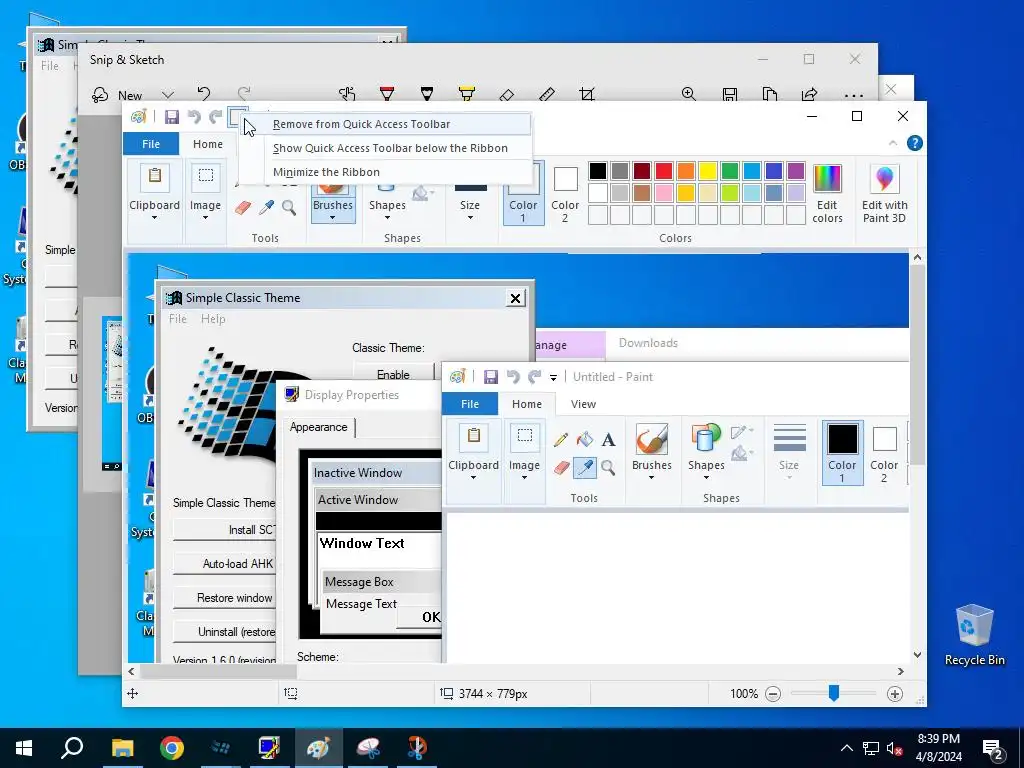Open File Explorer from taskbar
1024x768 pixels.
pyautogui.click(x=122, y=748)
